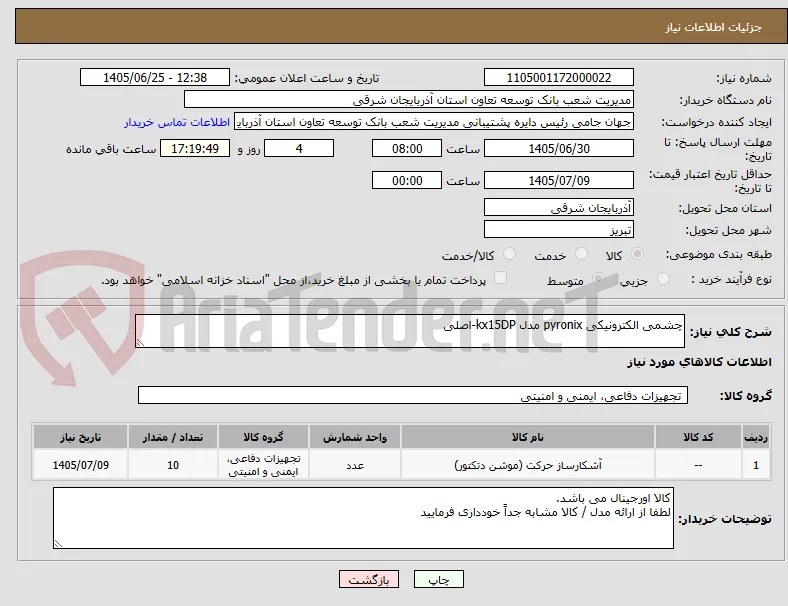Image resolution: width=788 pixels, height=606 pixels.
Task: Click delivery city field تبریز
Action: pyautogui.click(x=559, y=229)
